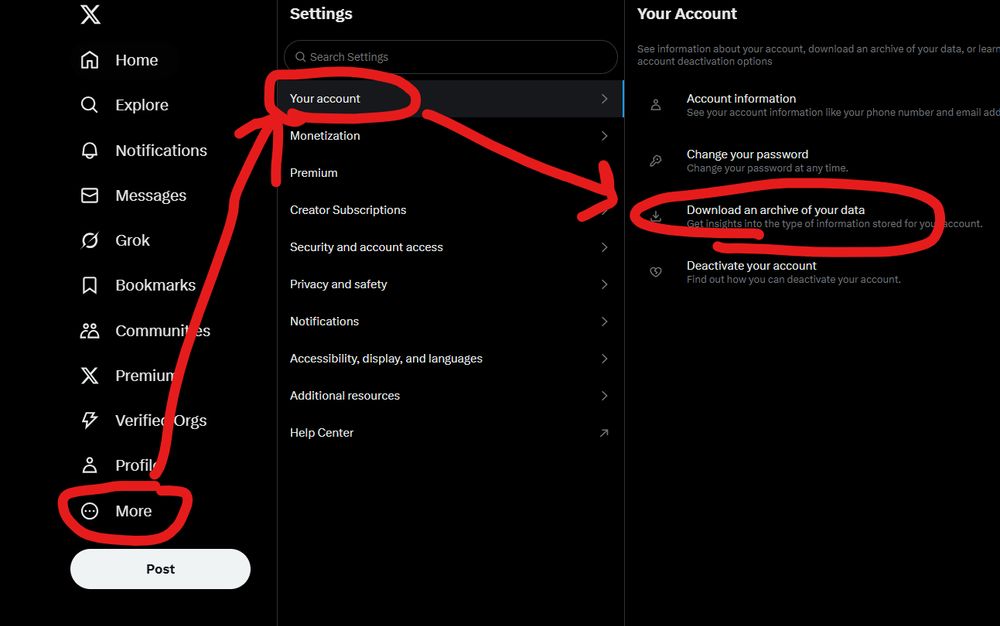The image size is (1000, 626).
Task: Open Home from the sidebar
Action: [x=136, y=60]
